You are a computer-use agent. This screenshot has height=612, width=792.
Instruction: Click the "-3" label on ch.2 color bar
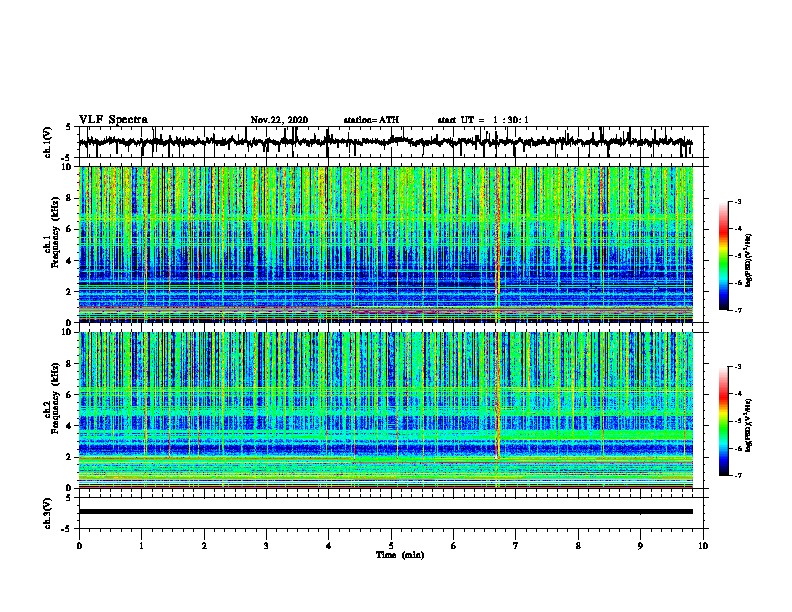coord(738,367)
